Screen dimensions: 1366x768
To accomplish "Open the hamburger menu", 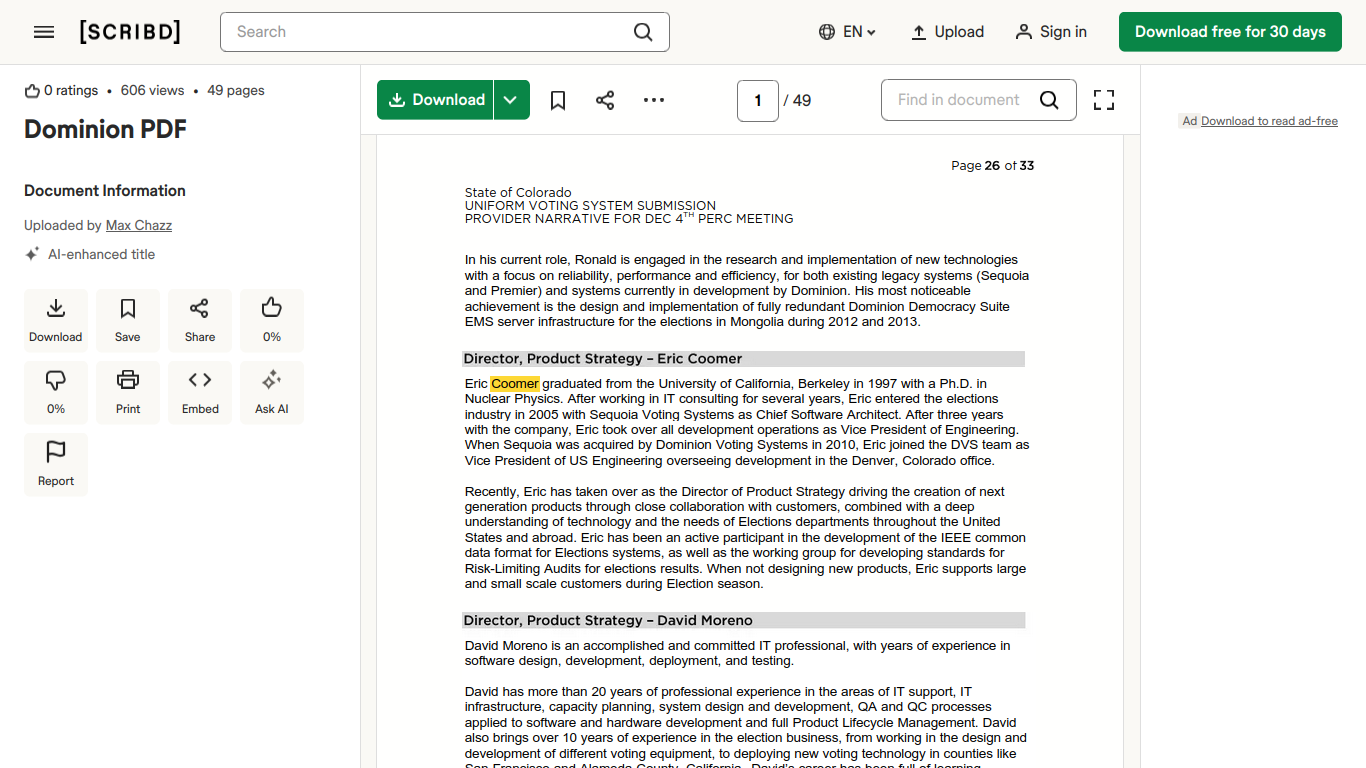I will (44, 32).
